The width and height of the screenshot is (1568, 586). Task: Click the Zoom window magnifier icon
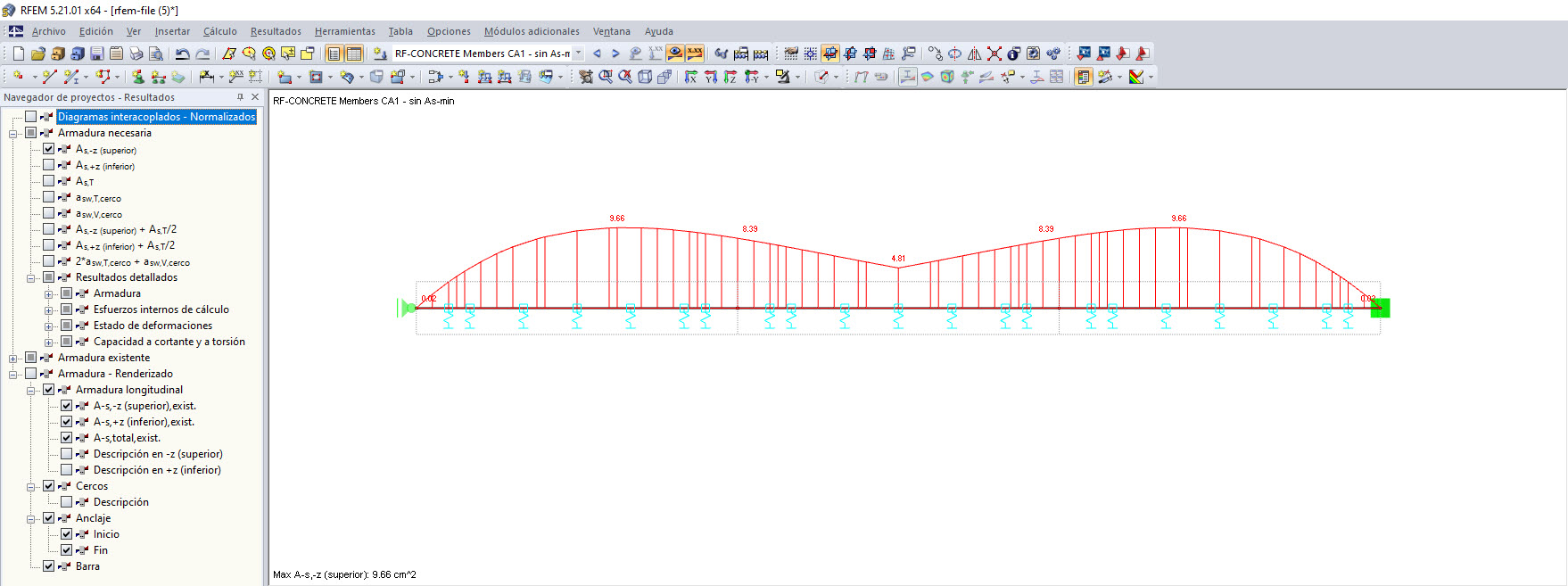(606, 77)
